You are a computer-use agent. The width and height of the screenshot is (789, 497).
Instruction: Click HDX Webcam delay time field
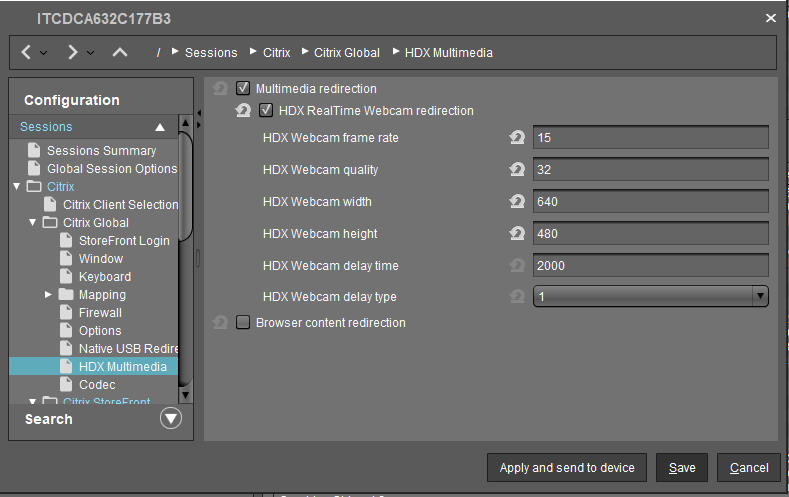pos(650,265)
